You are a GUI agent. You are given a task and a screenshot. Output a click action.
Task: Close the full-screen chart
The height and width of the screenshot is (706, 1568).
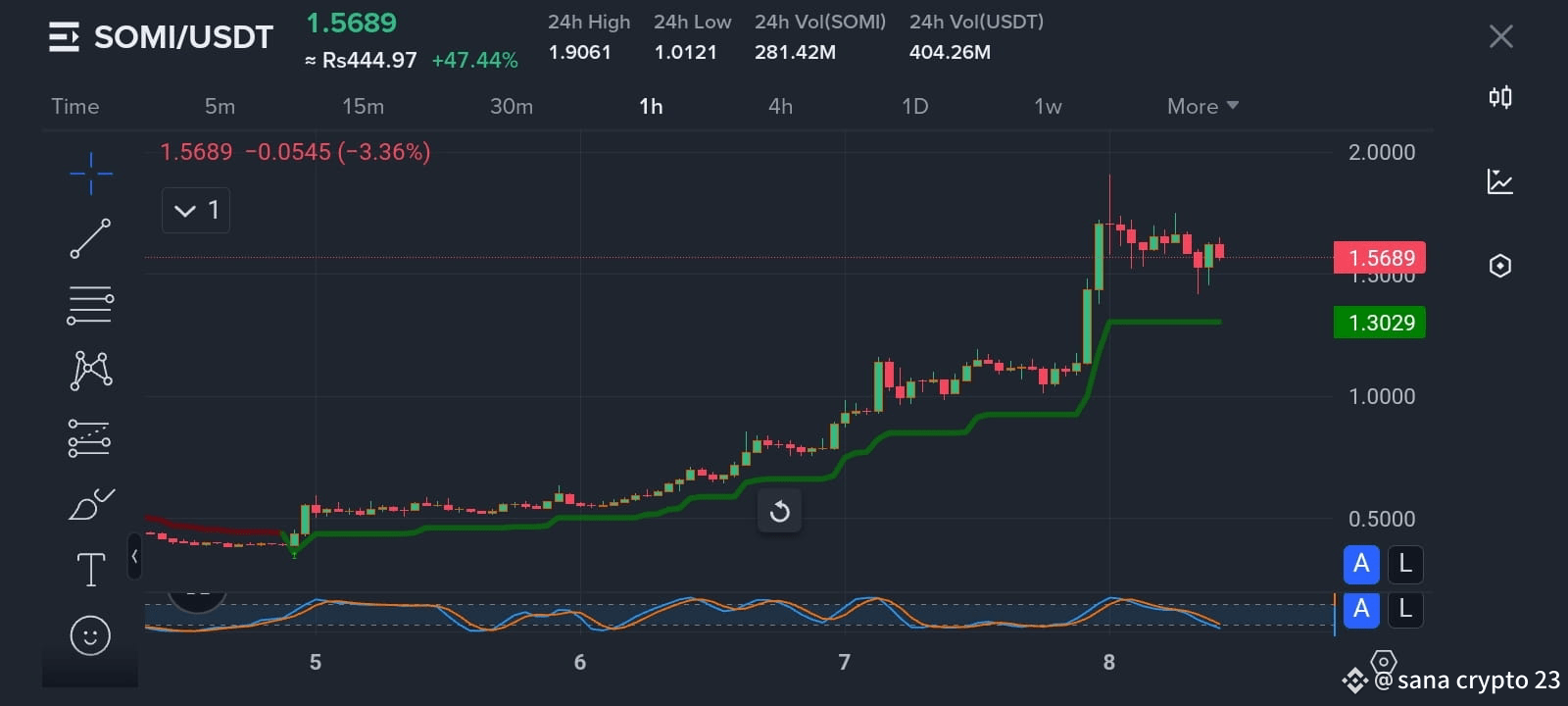point(1500,37)
